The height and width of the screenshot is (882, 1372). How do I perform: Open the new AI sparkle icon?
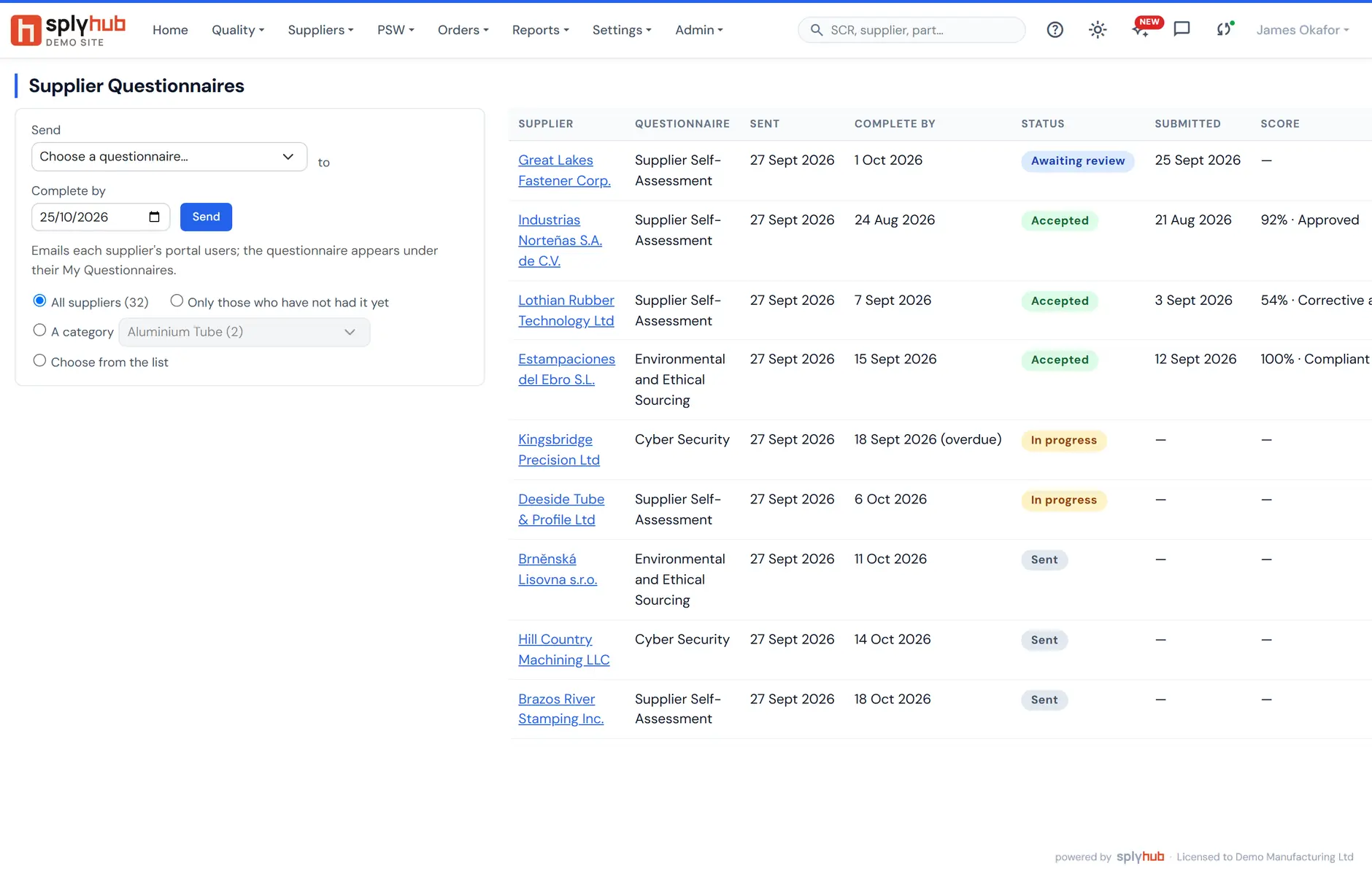click(x=1141, y=30)
